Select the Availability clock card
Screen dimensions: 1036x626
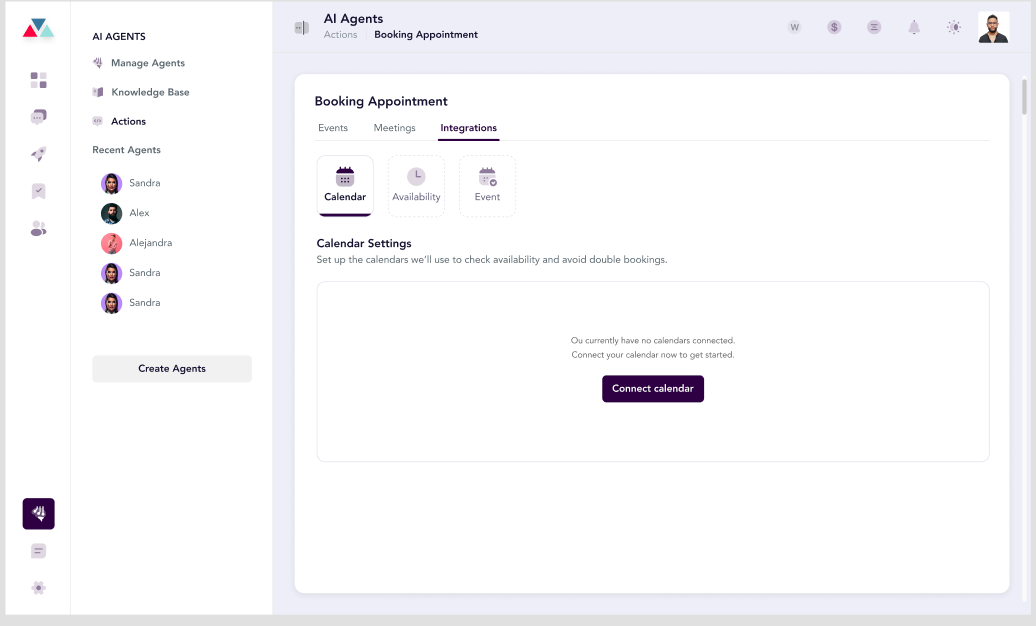pos(416,186)
